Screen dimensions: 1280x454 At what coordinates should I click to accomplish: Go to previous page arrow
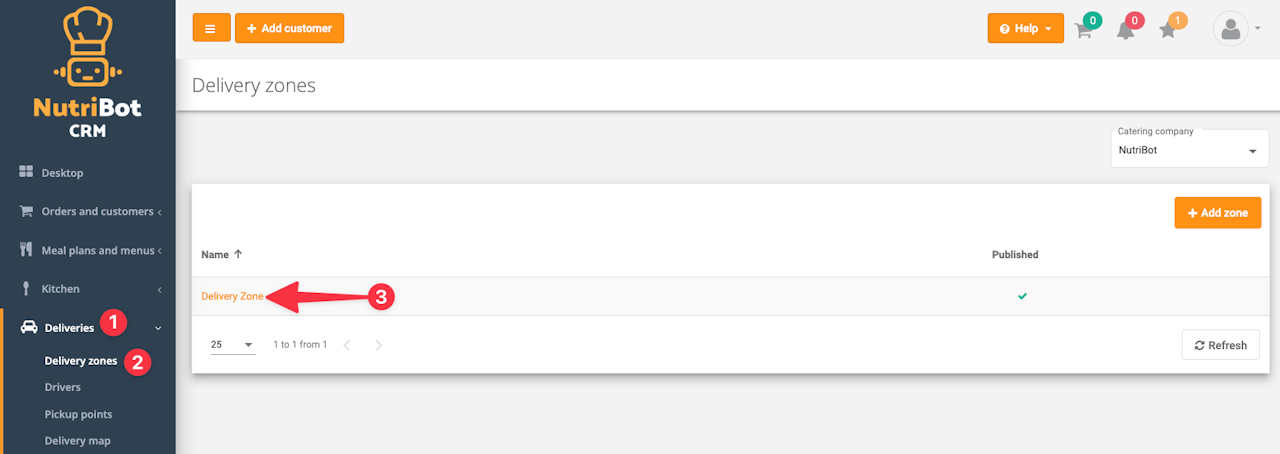pyautogui.click(x=347, y=345)
